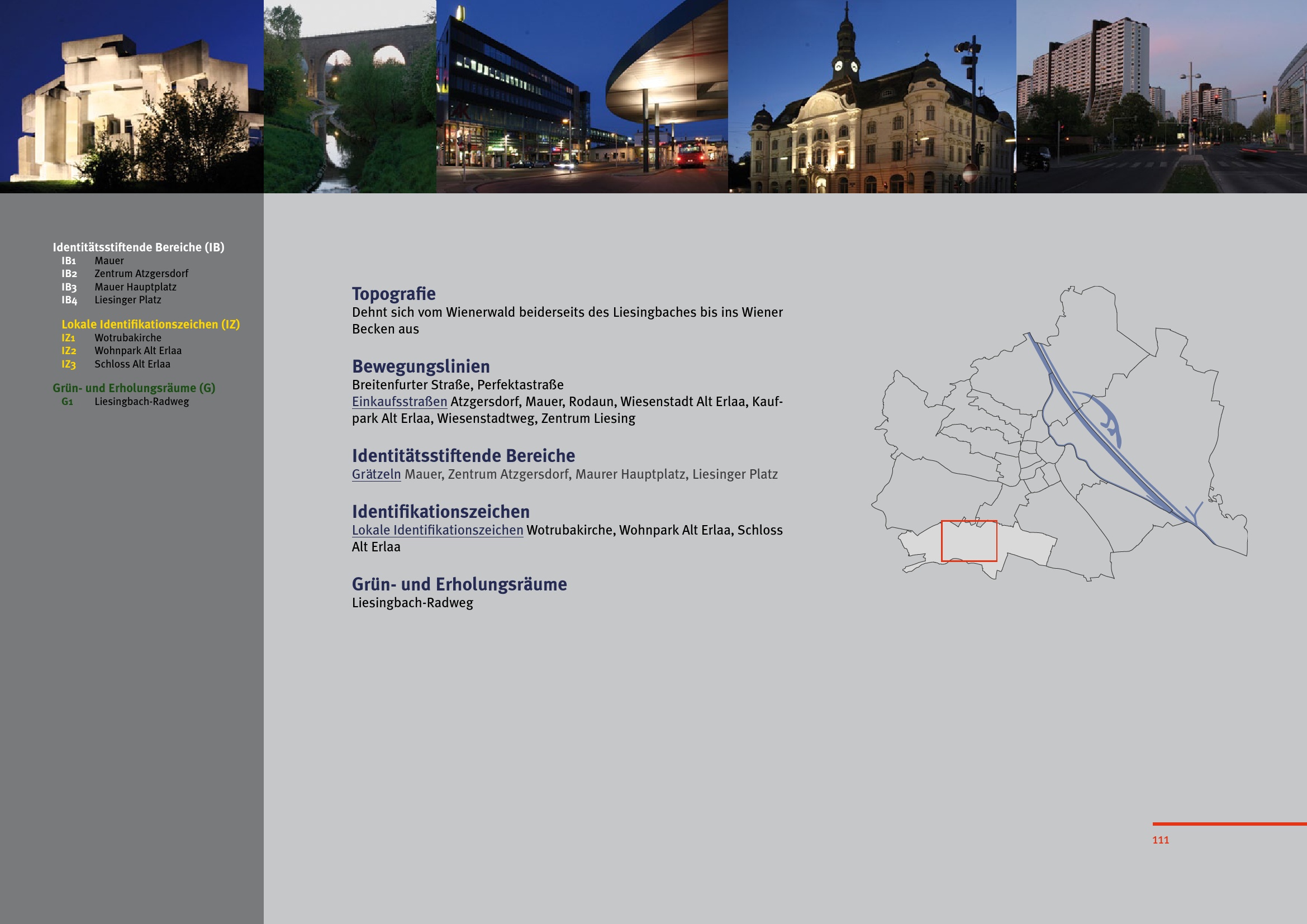This screenshot has height=924, width=1307.
Task: Open the Grätzeln underlined link
Action: [x=376, y=474]
